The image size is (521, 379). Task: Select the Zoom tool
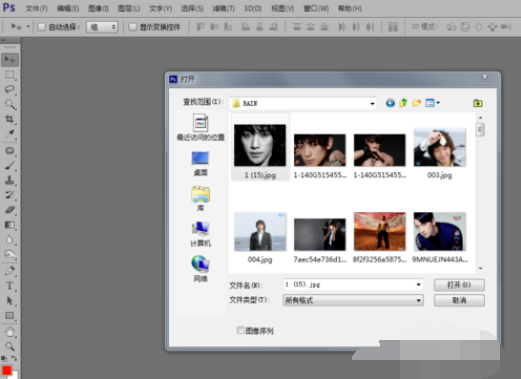click(x=10, y=347)
